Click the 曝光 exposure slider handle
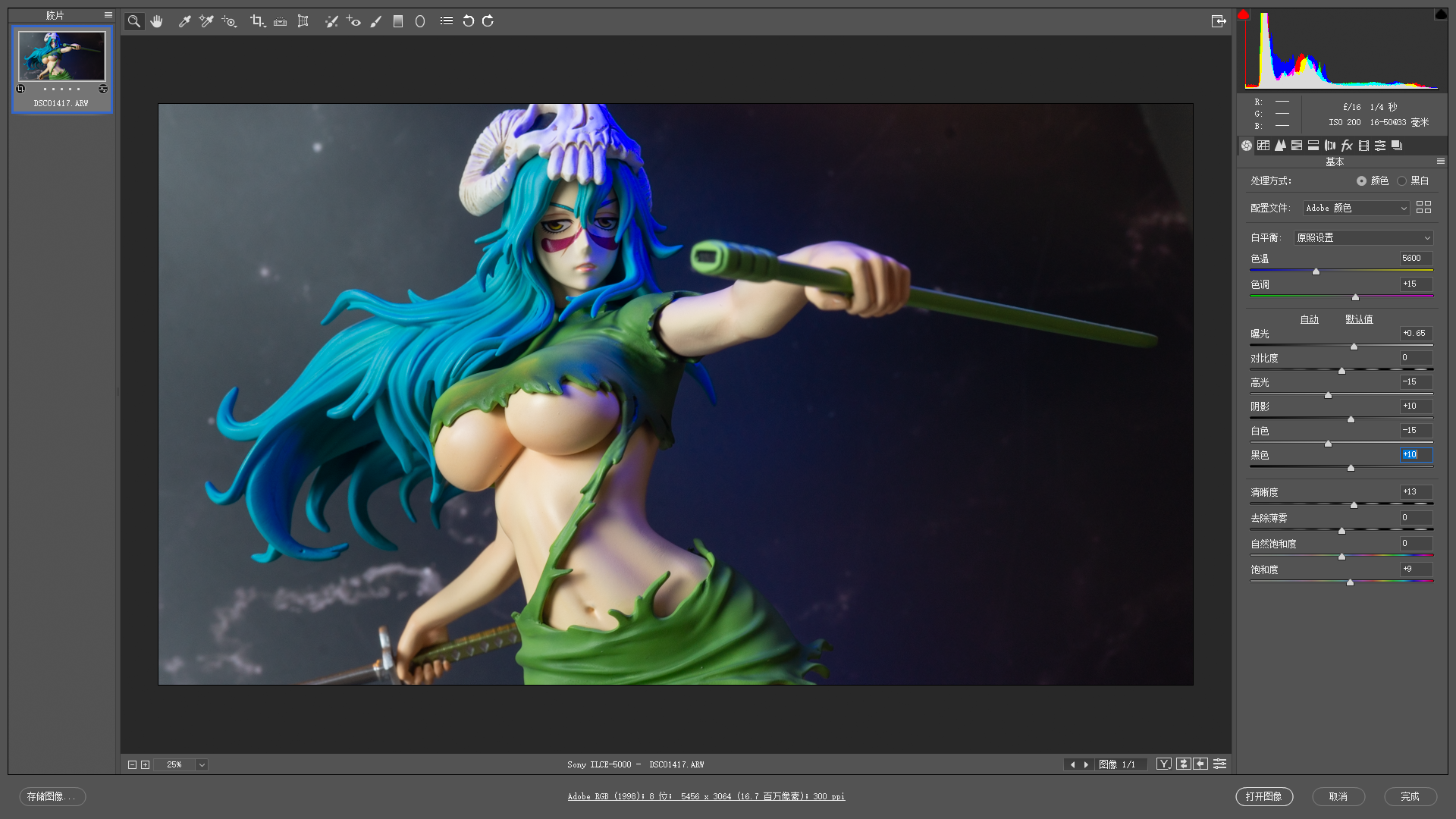 pos(1354,347)
